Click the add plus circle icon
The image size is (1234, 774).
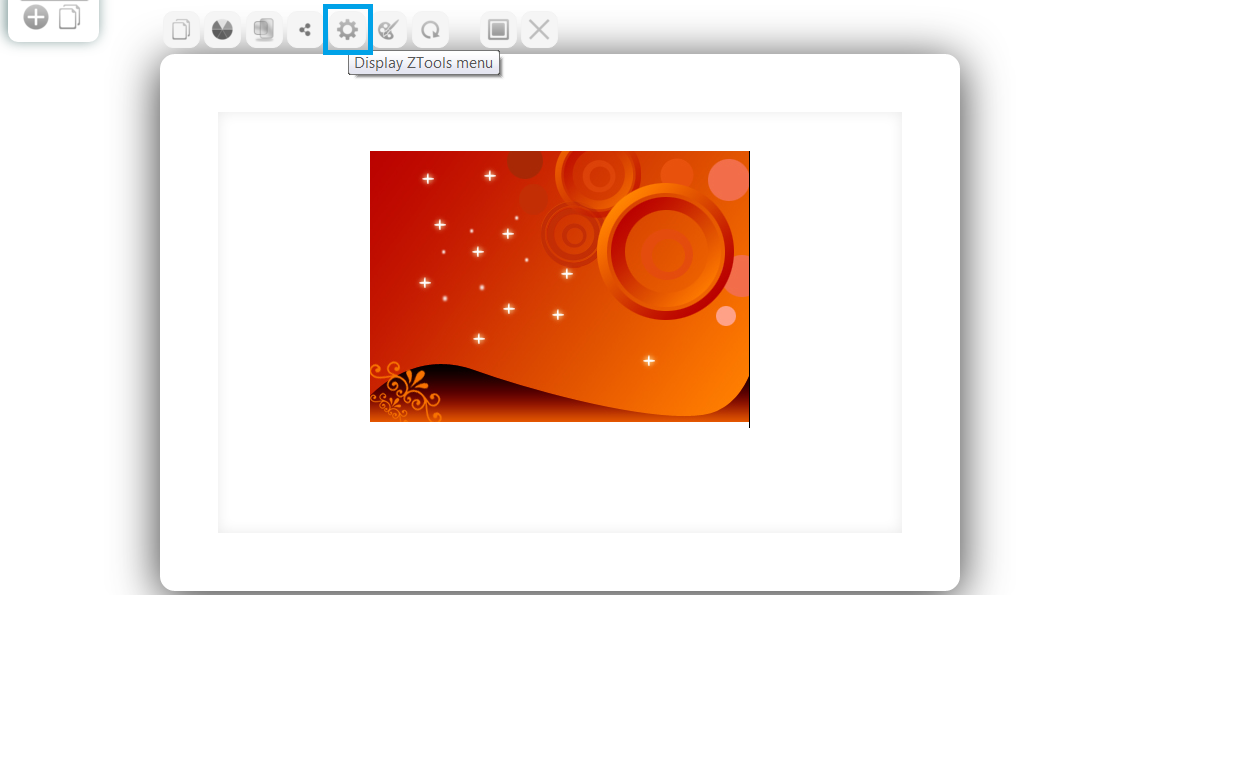coord(36,17)
